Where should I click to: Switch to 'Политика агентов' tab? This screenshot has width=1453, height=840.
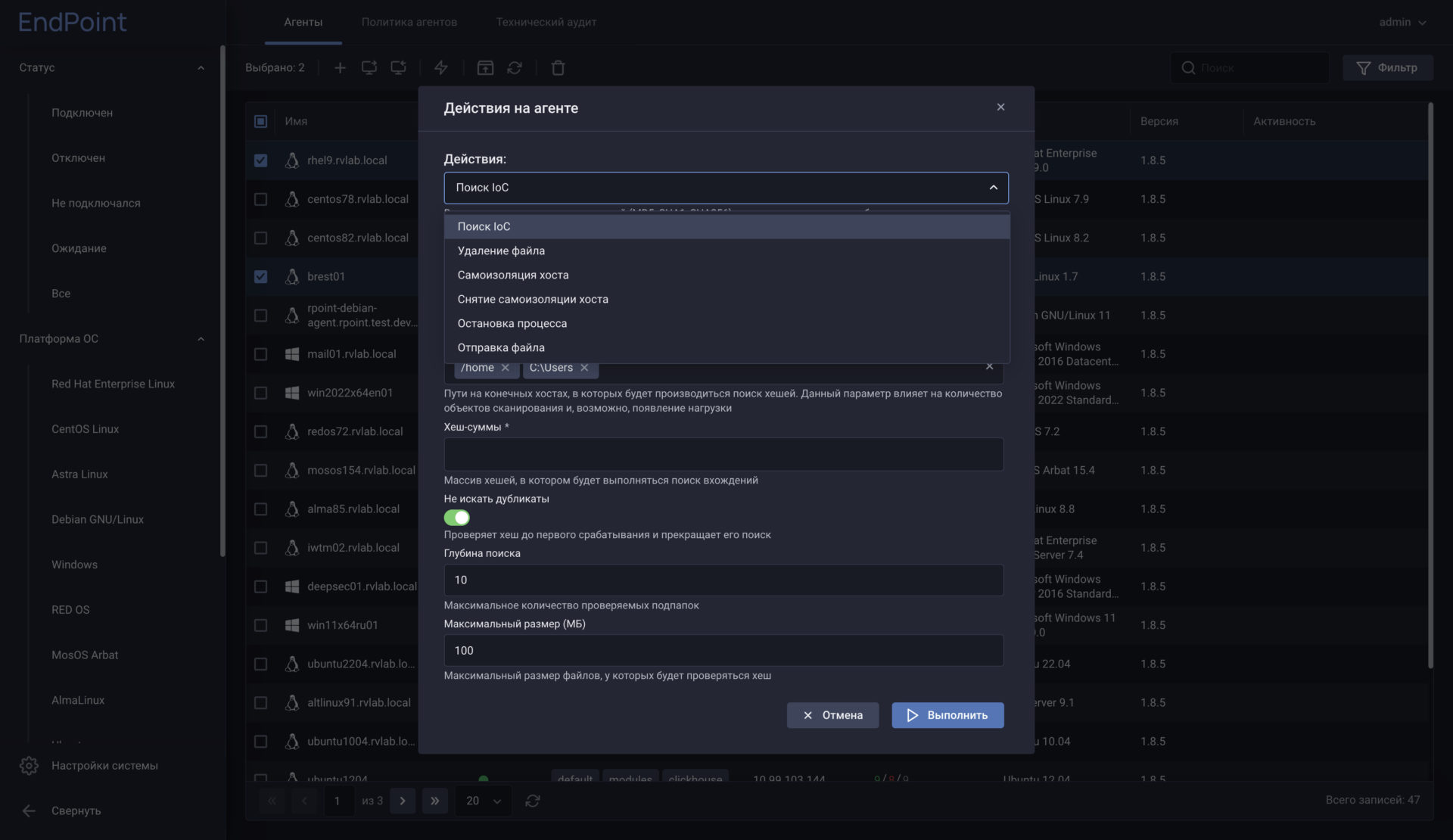(x=409, y=23)
